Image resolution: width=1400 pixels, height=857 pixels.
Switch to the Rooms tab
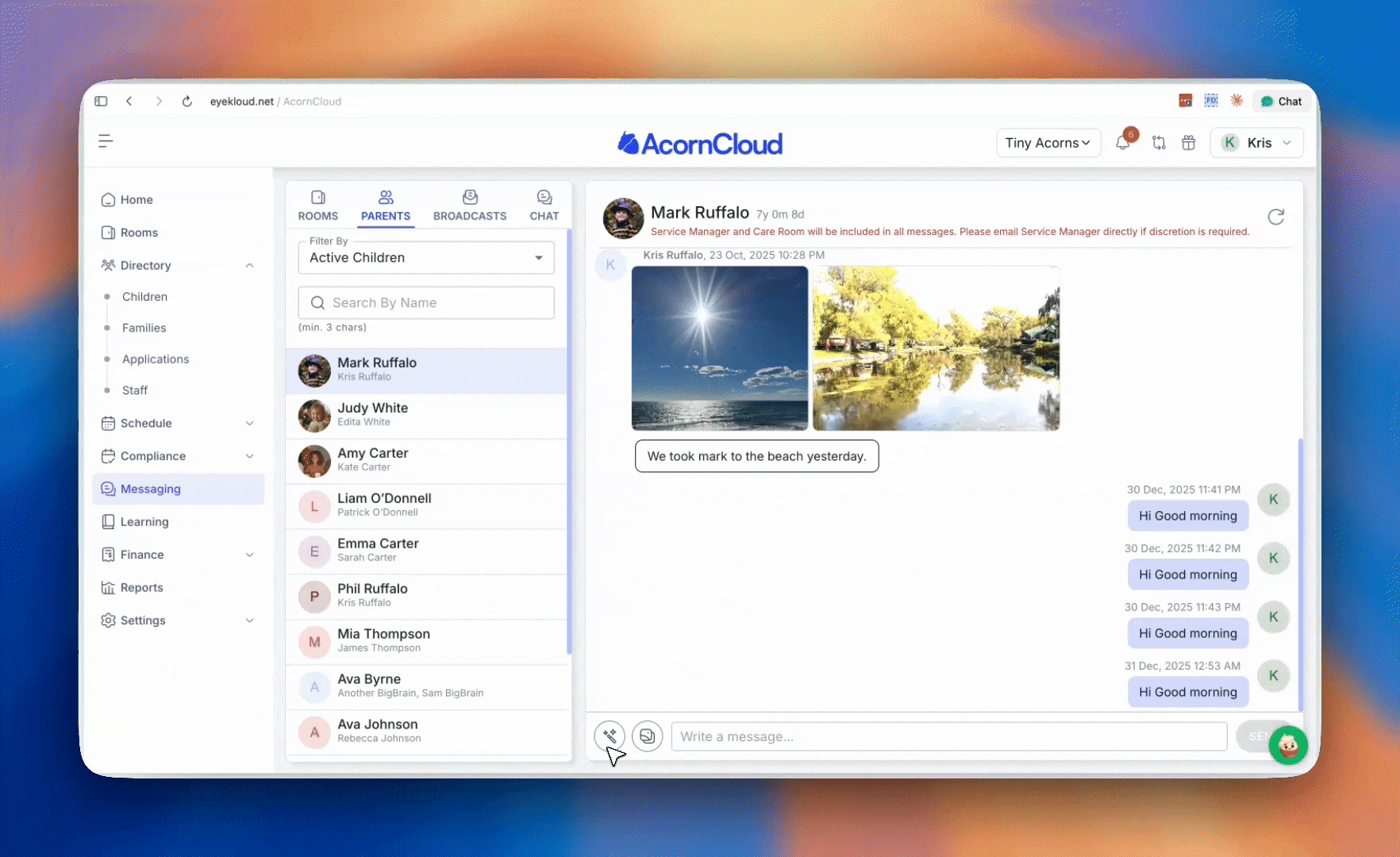point(318,206)
